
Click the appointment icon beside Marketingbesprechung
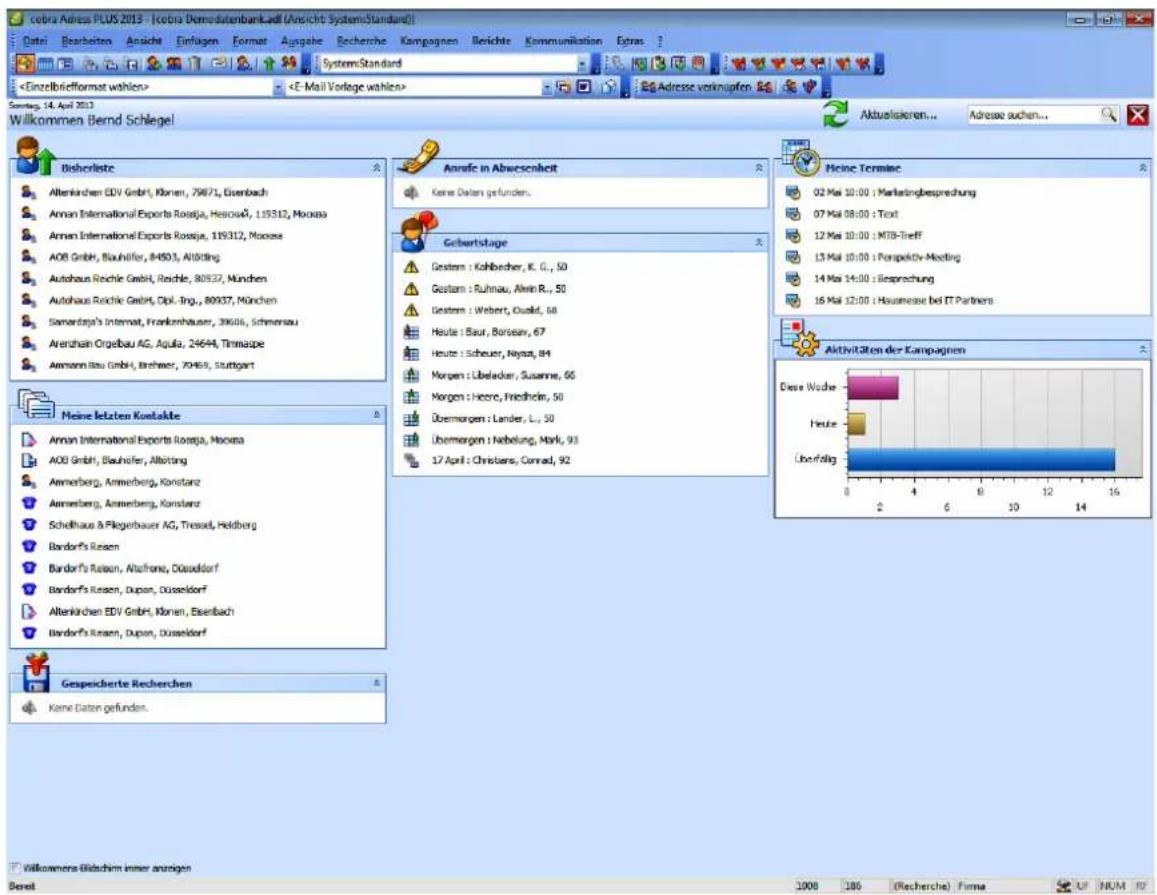pyautogui.click(x=792, y=193)
